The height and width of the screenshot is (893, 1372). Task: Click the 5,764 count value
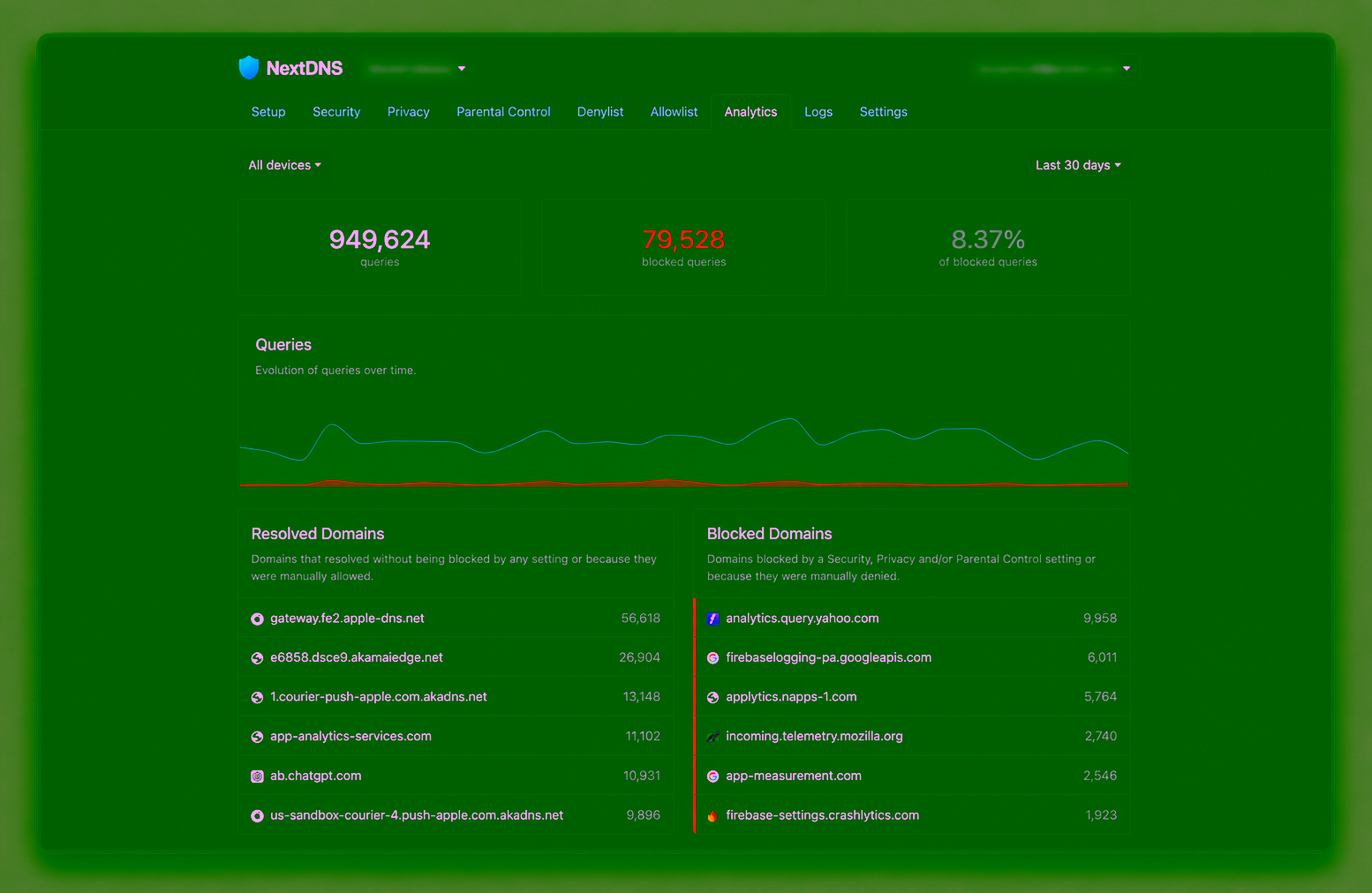tap(1101, 697)
